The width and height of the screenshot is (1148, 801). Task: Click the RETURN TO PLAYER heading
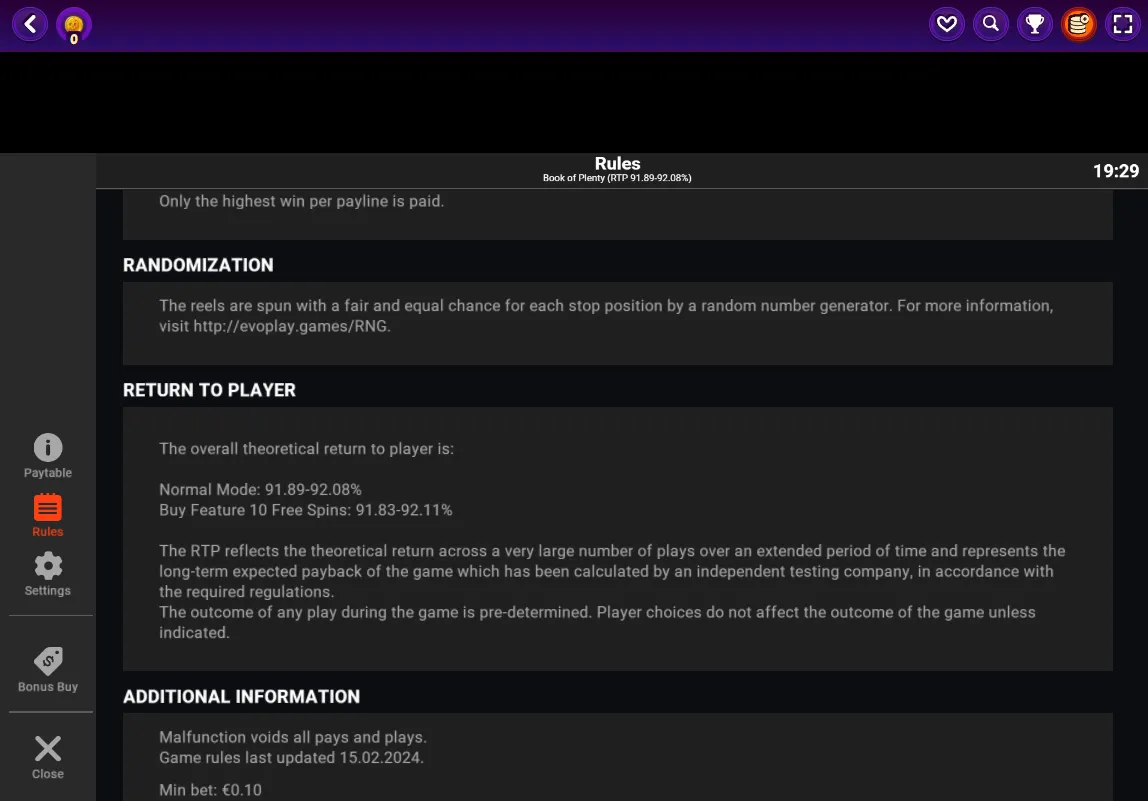[209, 390]
